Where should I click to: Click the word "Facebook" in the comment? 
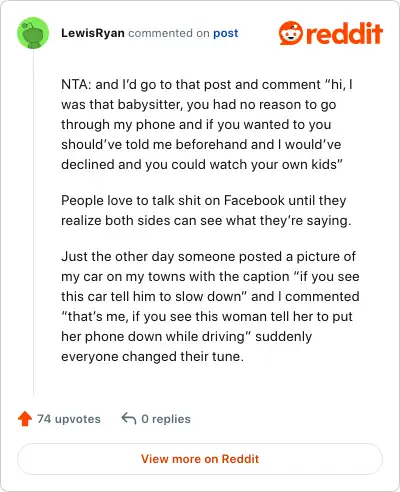pyautogui.click(x=254, y=201)
